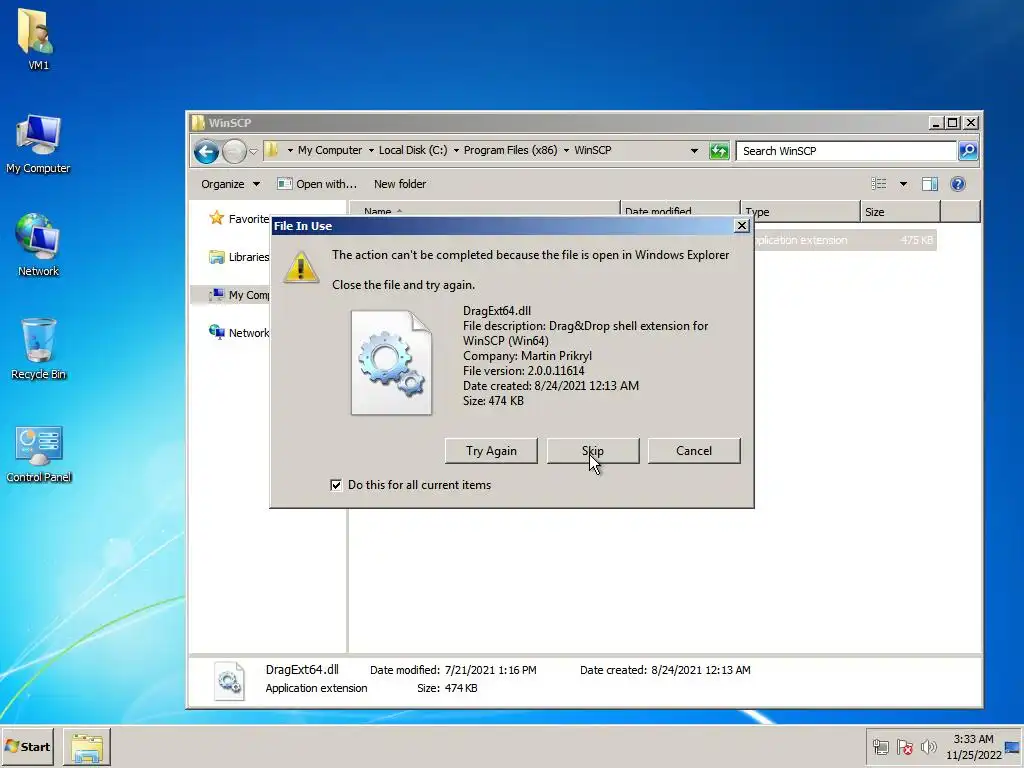The image size is (1024, 768).
Task: Click the volume speaker tray icon
Action: click(928, 746)
